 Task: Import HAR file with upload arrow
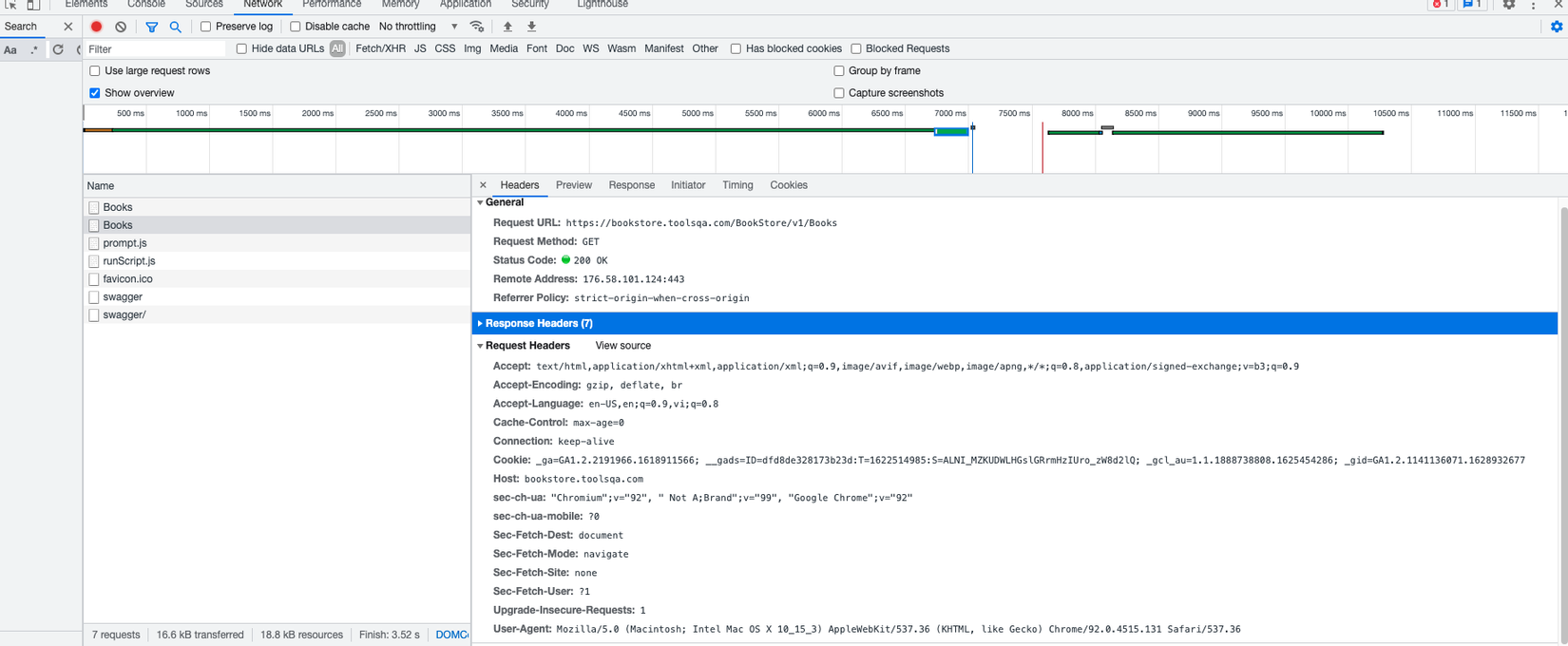tap(507, 27)
